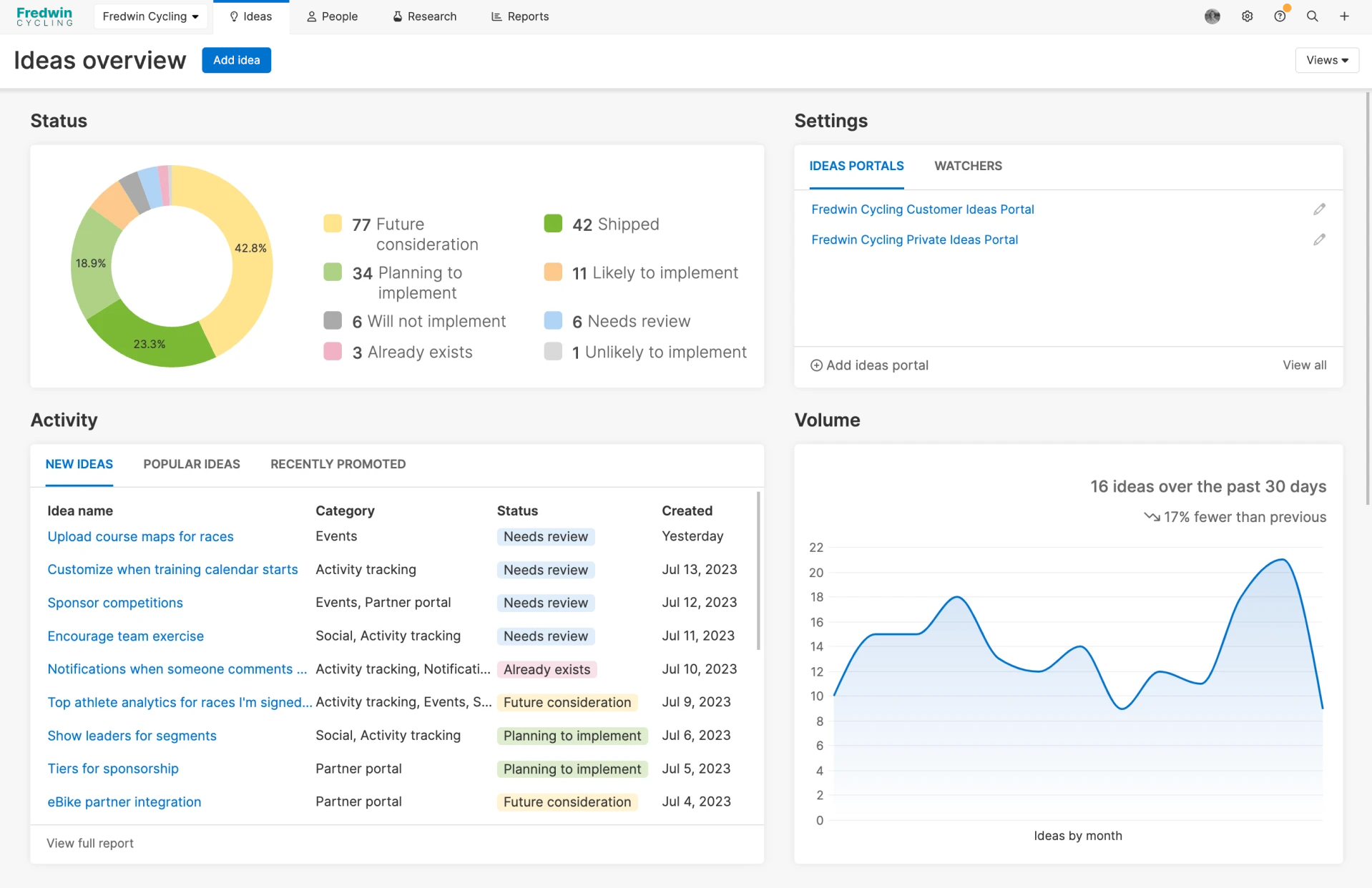Click the Status column header in Activity
Image resolution: width=1372 pixels, height=888 pixels.
(x=517, y=510)
